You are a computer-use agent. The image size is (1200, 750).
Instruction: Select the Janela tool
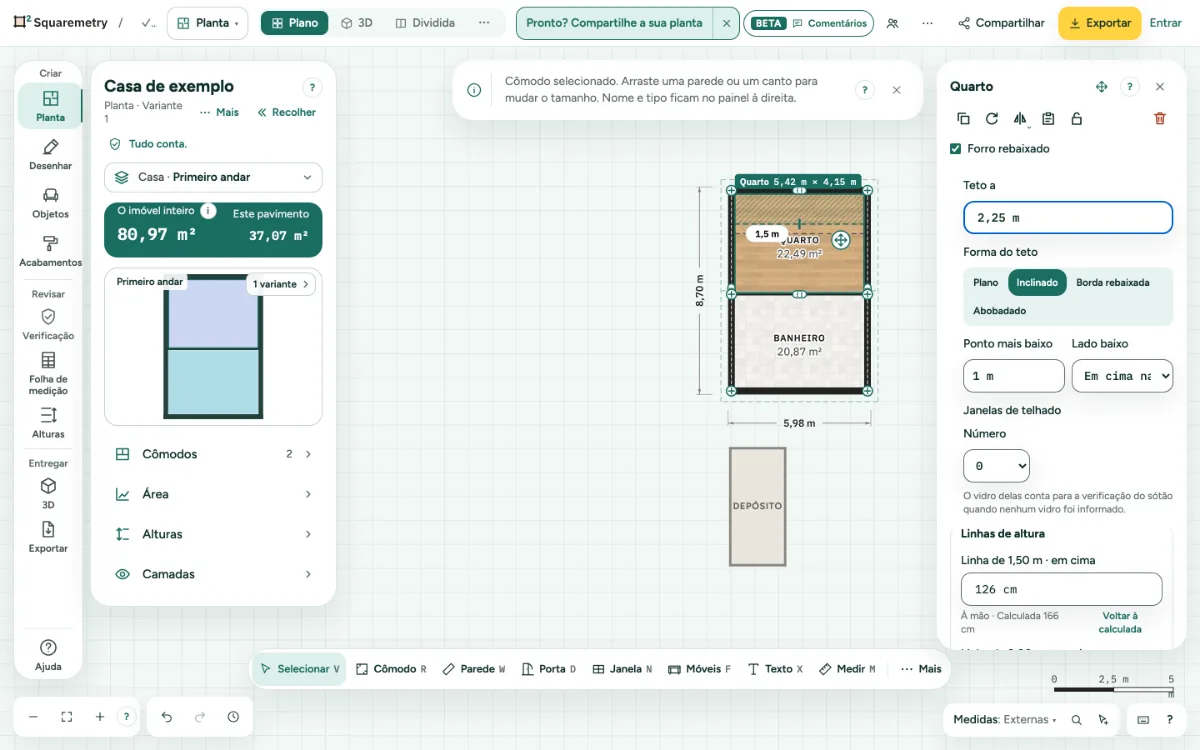point(622,669)
